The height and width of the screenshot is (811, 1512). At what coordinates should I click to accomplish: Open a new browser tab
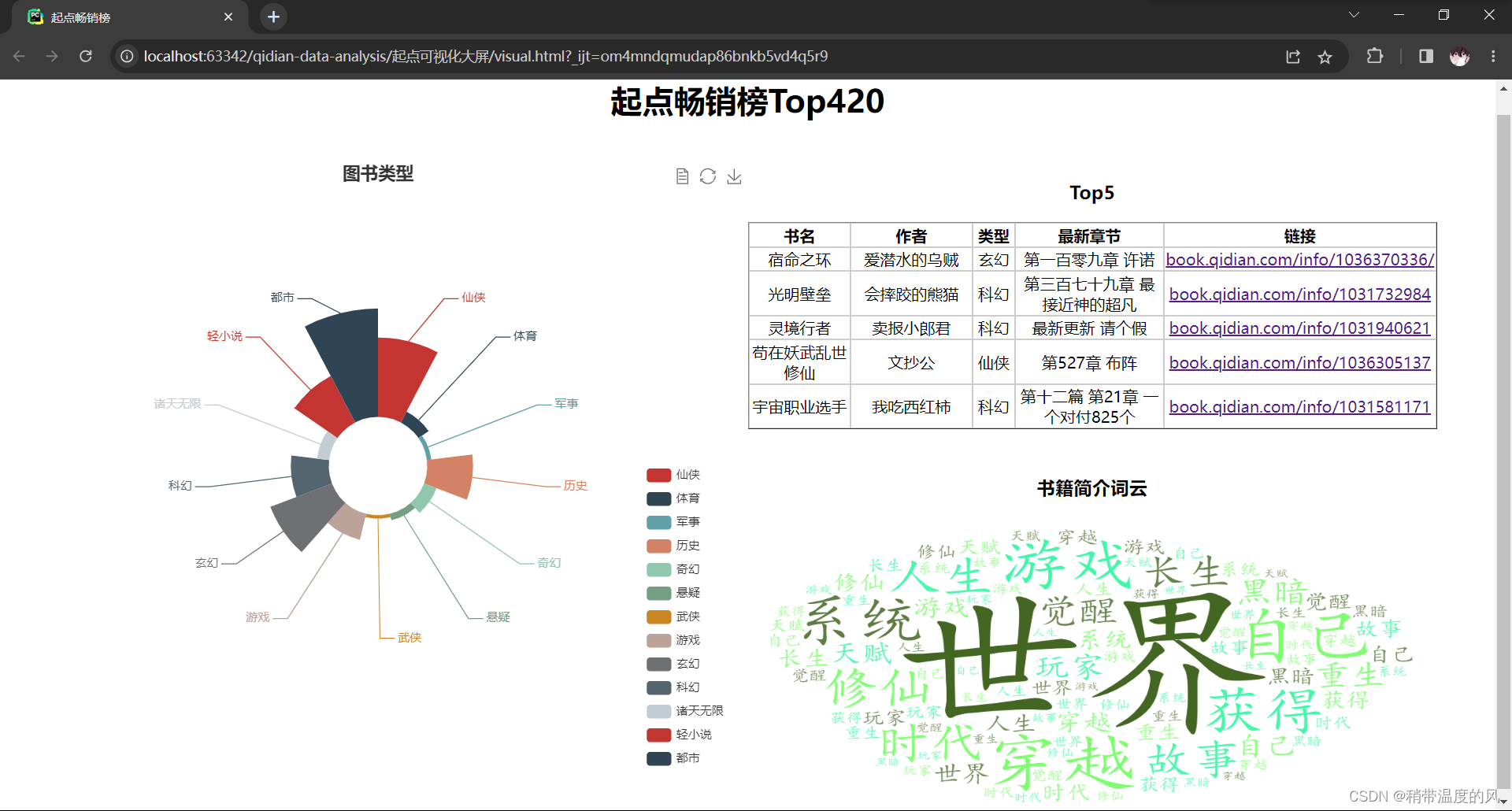click(273, 17)
